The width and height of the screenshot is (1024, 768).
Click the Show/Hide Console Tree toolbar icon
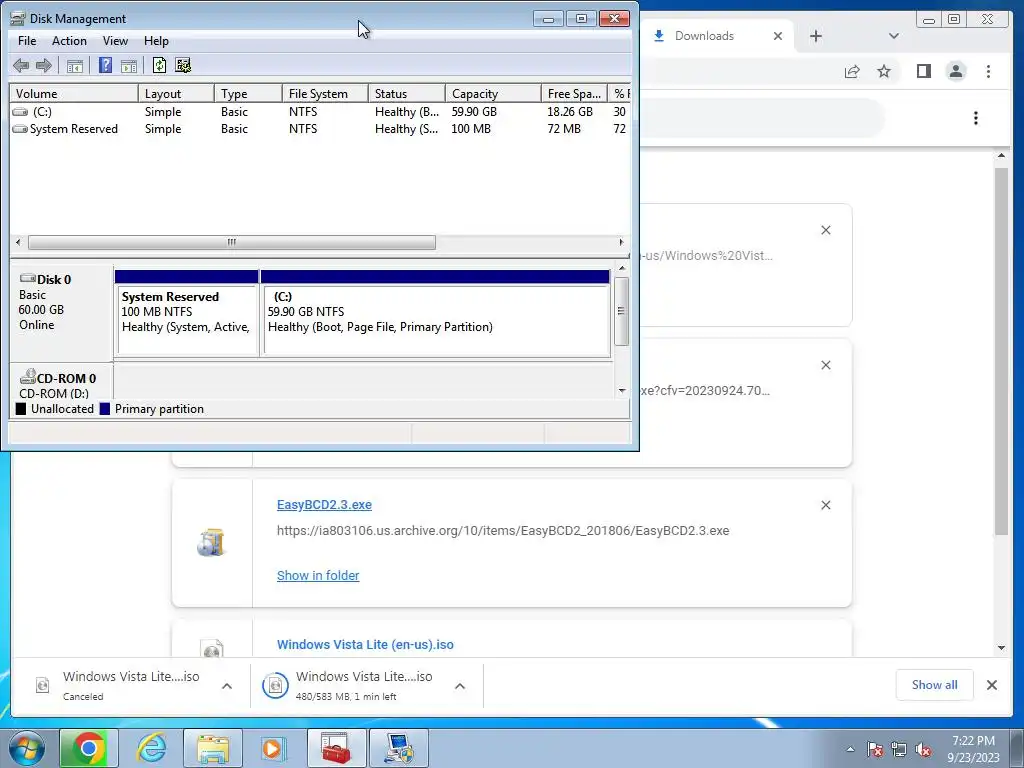[75, 65]
